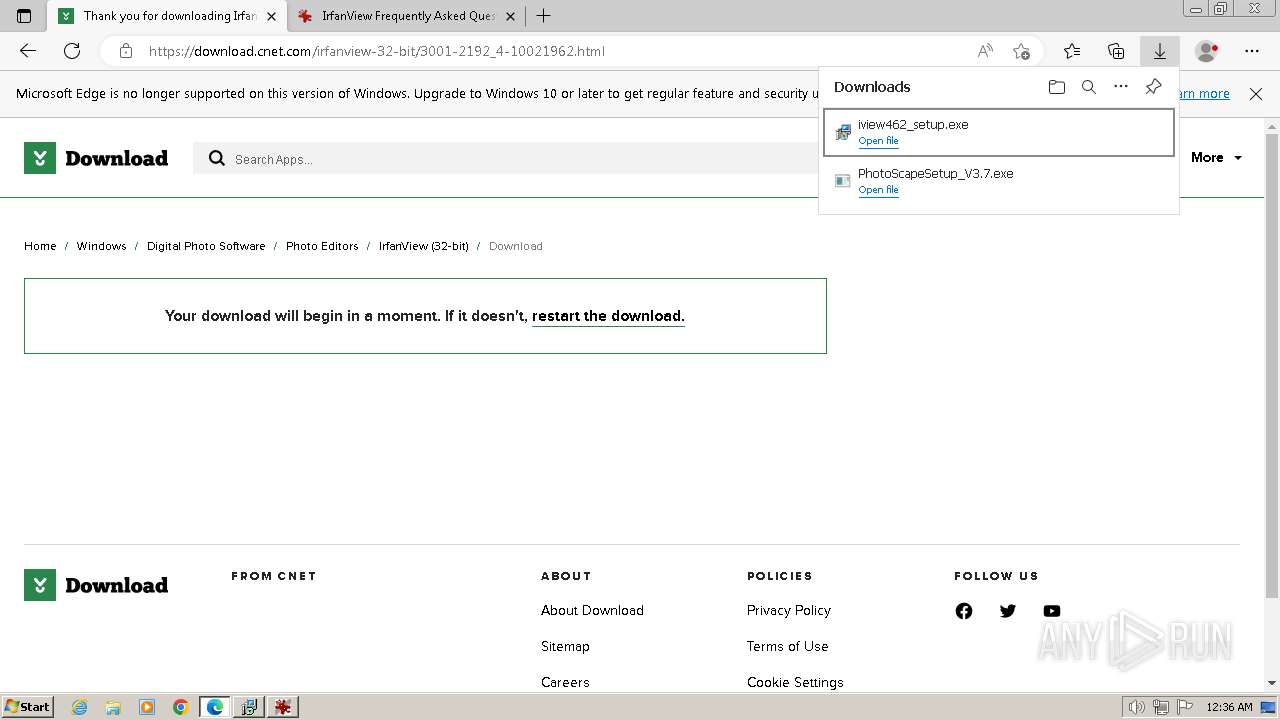Click the volume tray icon

pyautogui.click(x=1137, y=707)
